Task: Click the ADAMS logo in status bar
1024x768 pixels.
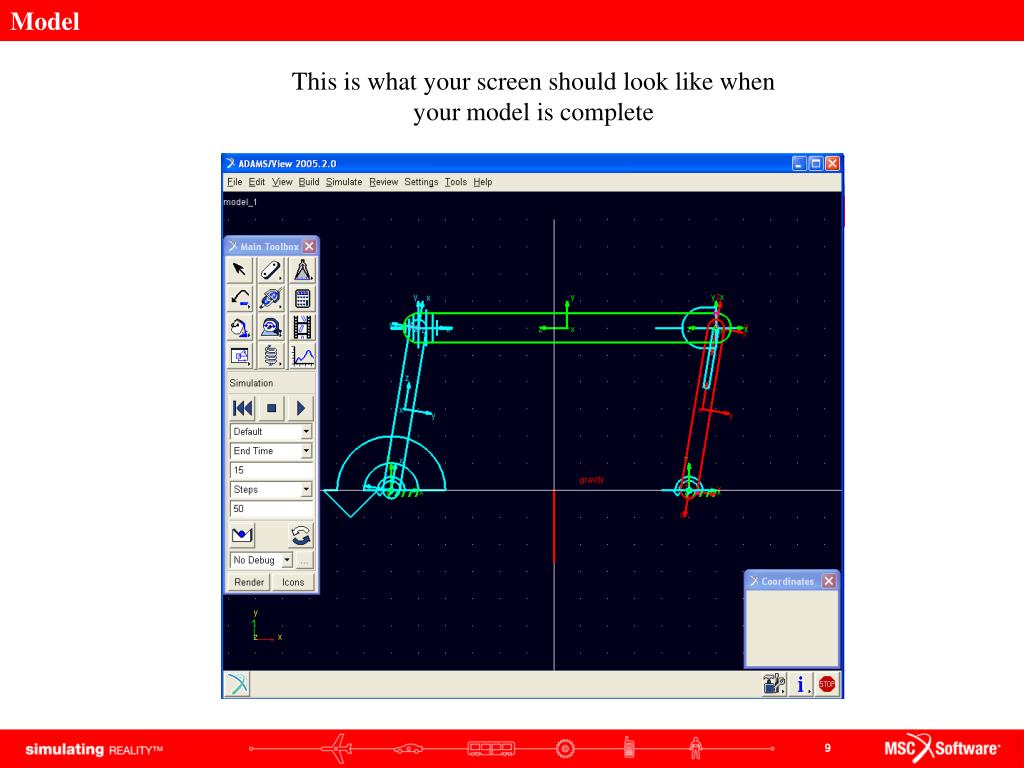Action: coord(237,684)
